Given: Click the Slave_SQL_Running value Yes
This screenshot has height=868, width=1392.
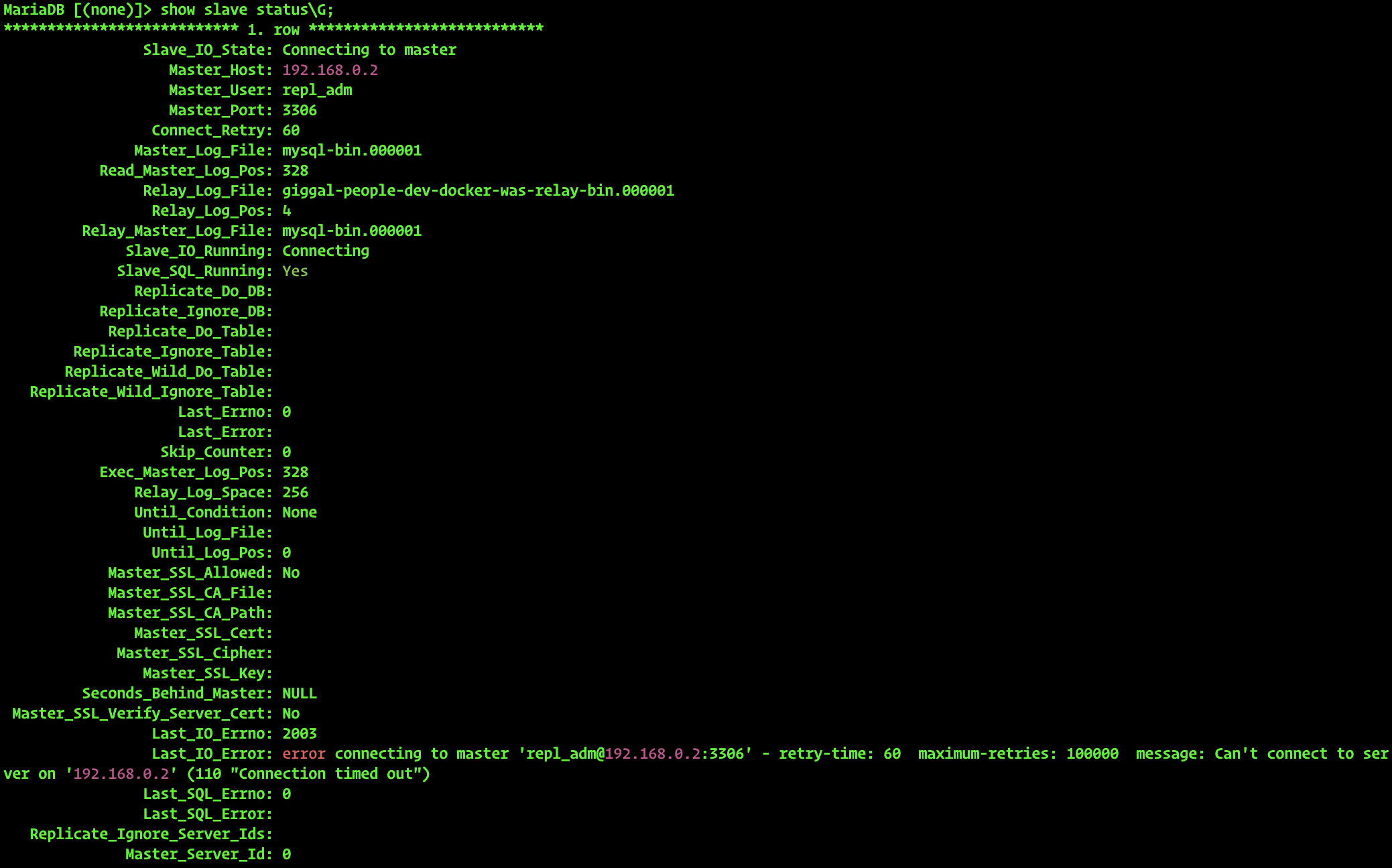Looking at the screenshot, I should coord(295,271).
